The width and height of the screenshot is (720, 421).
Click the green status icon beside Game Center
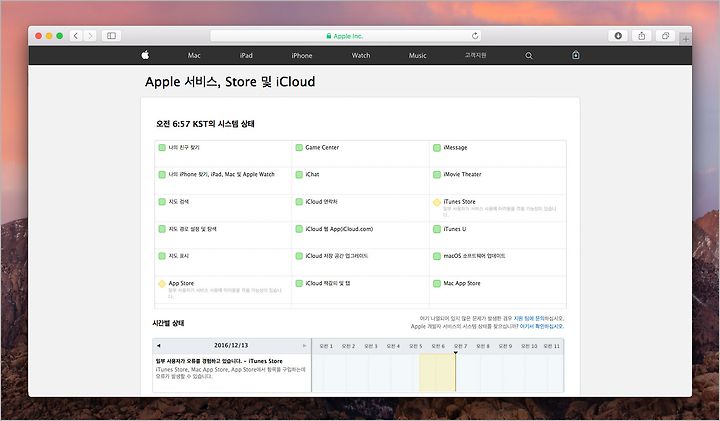[299, 148]
